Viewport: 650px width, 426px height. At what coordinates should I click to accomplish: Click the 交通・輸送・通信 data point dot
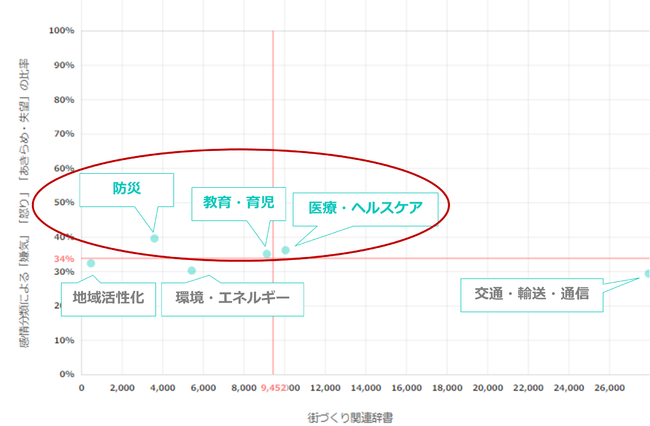coord(647,273)
